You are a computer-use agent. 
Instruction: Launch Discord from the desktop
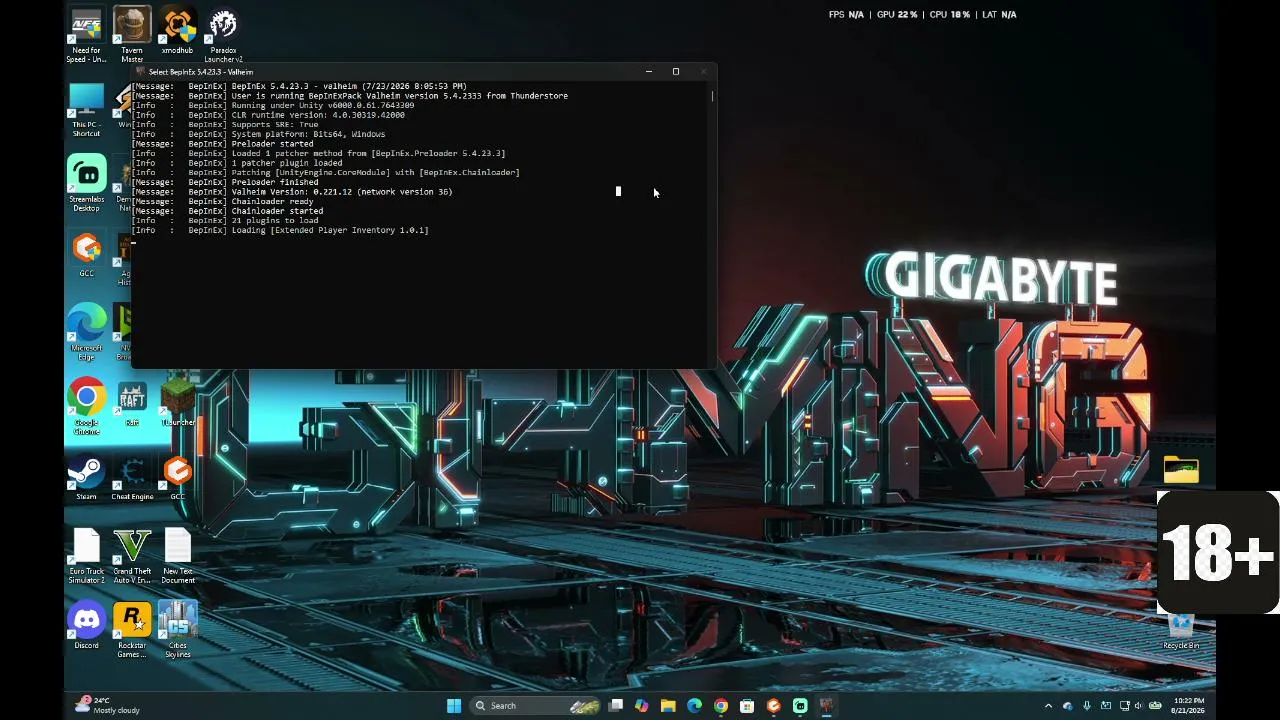(x=86, y=626)
